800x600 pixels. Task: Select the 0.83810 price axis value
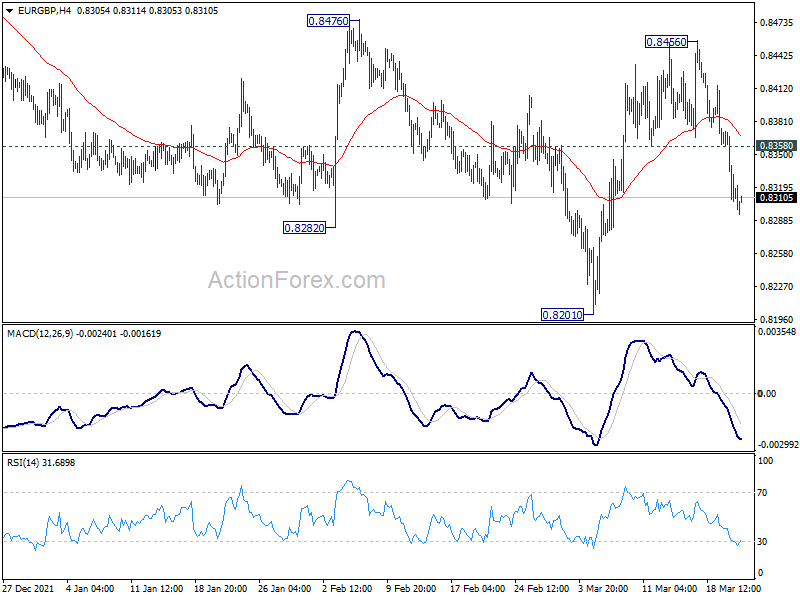777,121
